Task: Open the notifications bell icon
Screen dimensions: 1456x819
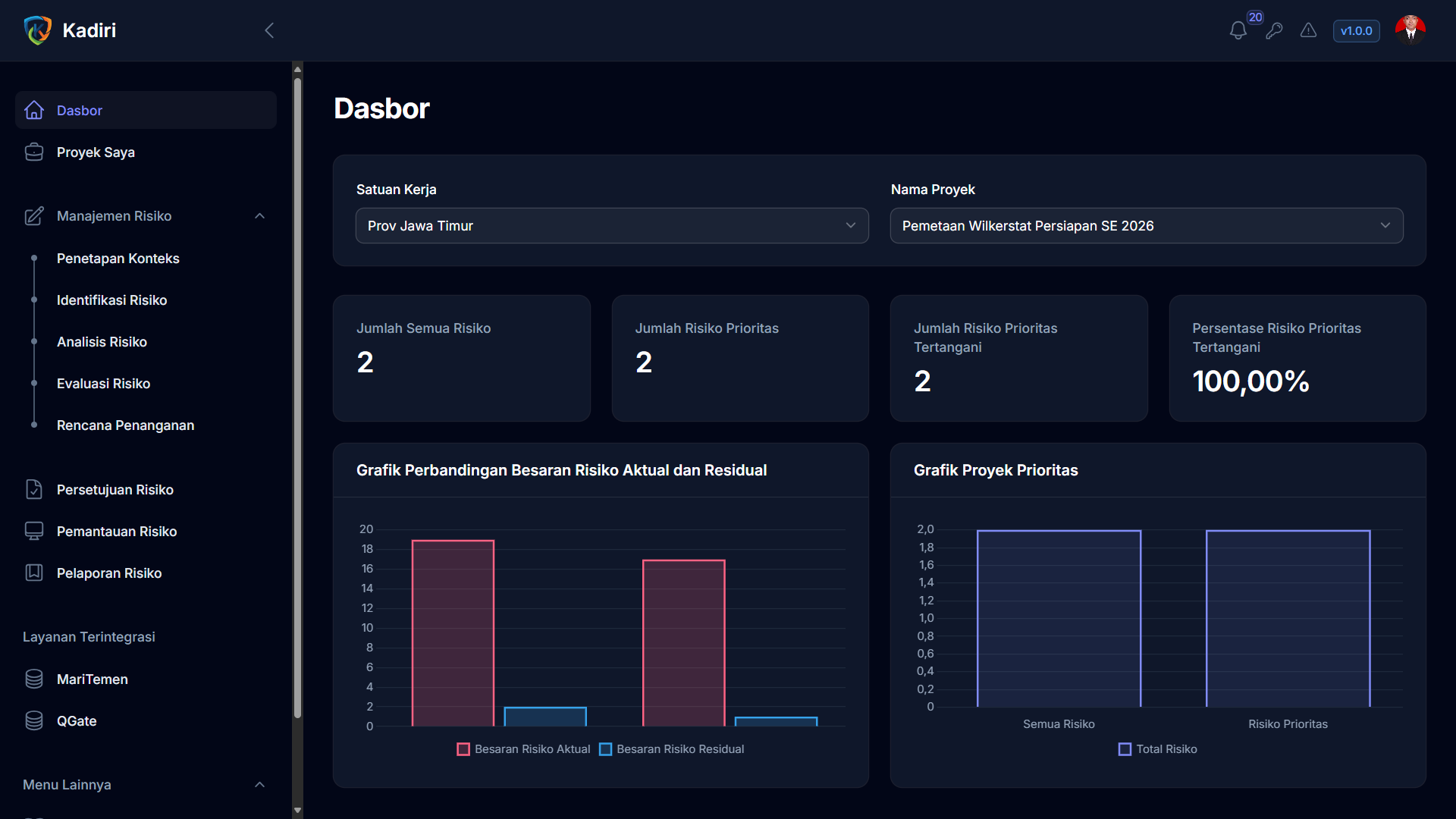Action: point(1238,30)
